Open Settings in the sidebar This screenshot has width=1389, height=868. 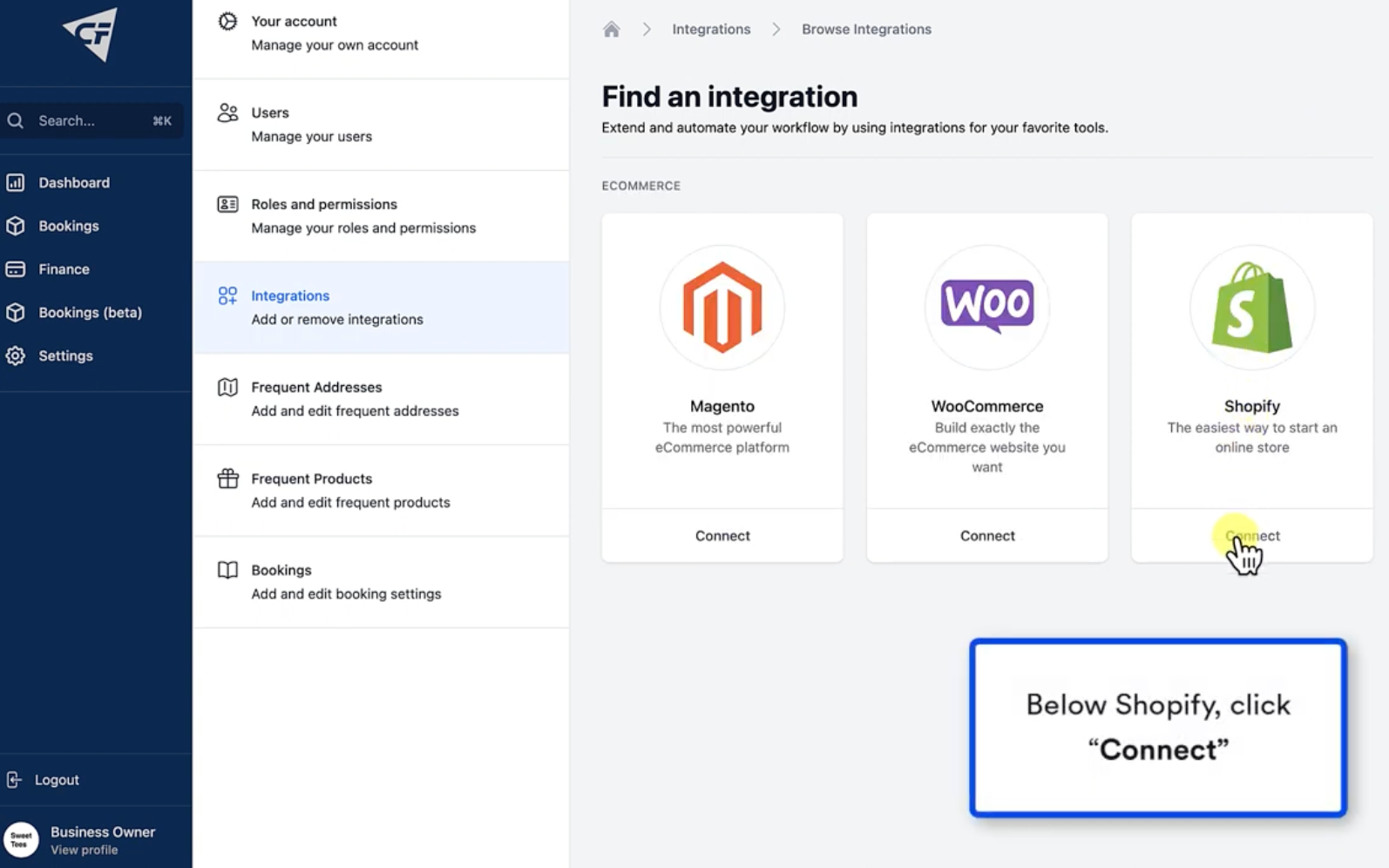pos(65,356)
